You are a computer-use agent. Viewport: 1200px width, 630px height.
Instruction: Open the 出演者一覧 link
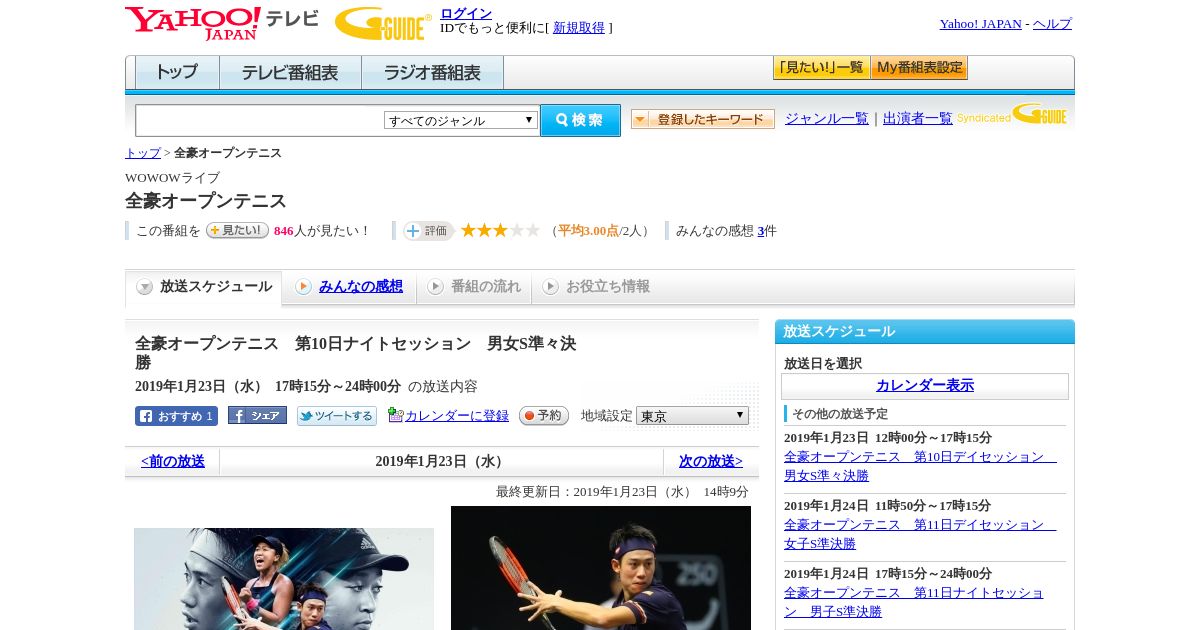click(x=918, y=119)
